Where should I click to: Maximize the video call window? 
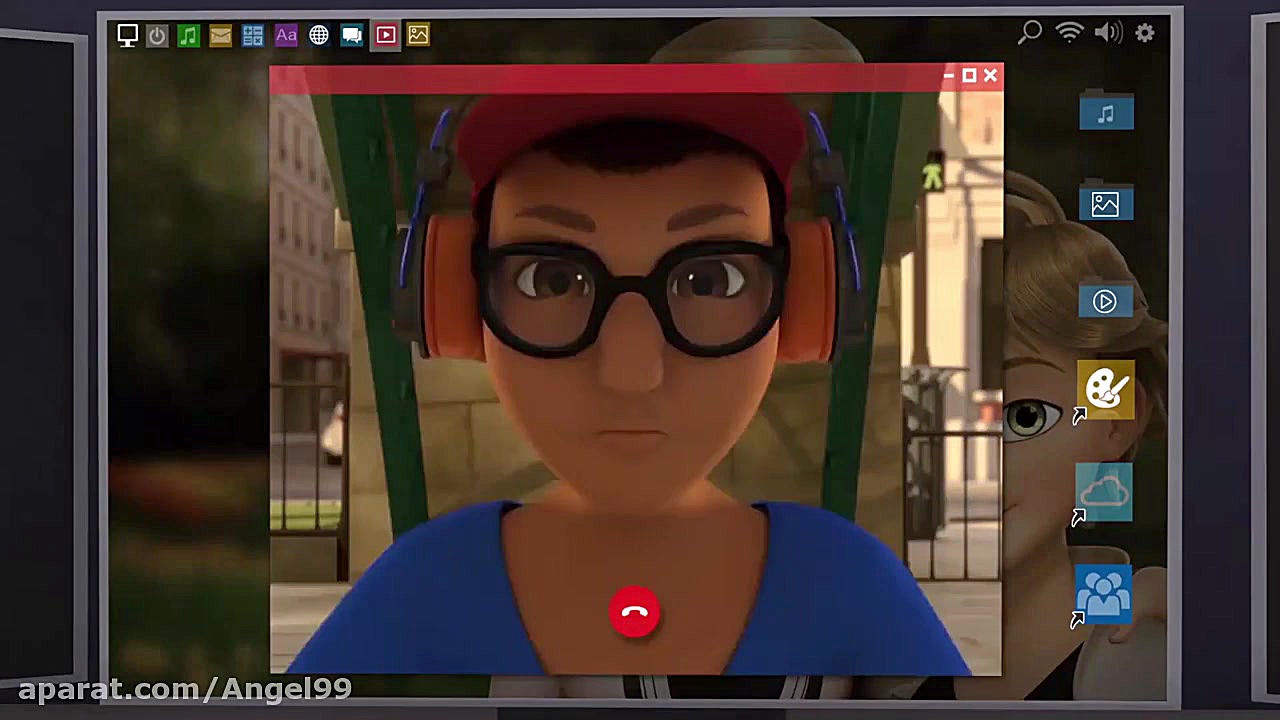[x=969, y=76]
